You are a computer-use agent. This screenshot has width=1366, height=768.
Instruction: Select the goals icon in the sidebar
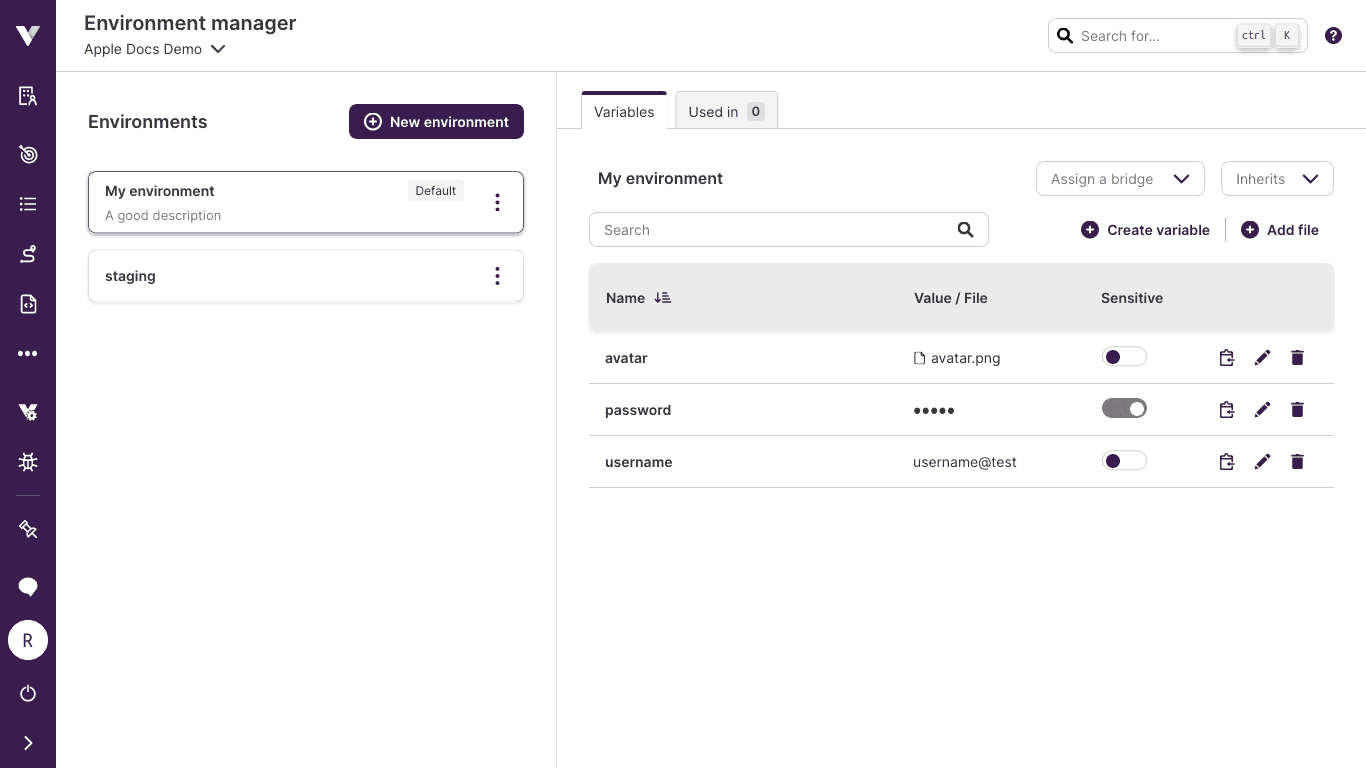pos(27,155)
